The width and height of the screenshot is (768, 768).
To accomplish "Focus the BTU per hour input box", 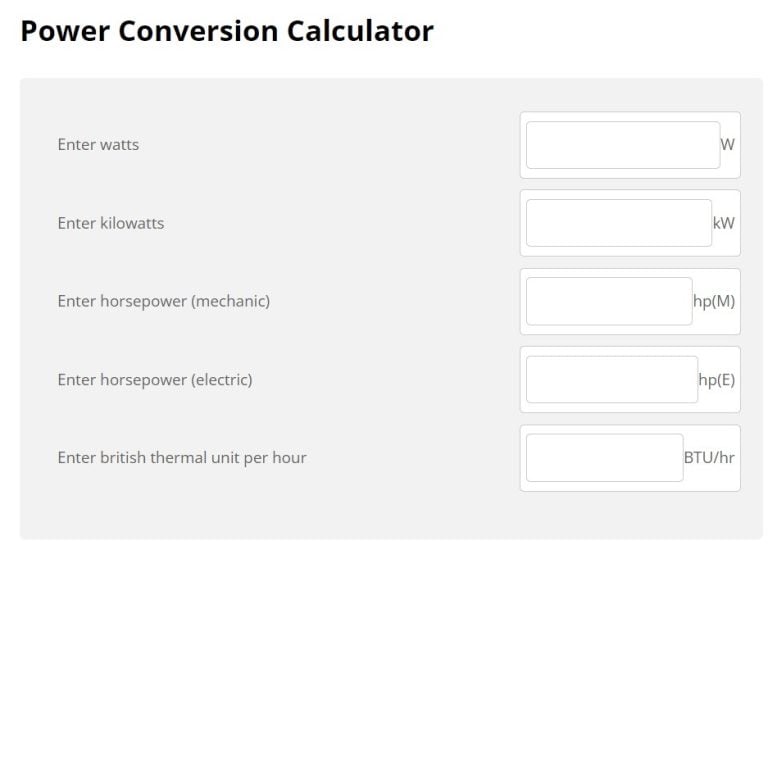I will [x=604, y=458].
